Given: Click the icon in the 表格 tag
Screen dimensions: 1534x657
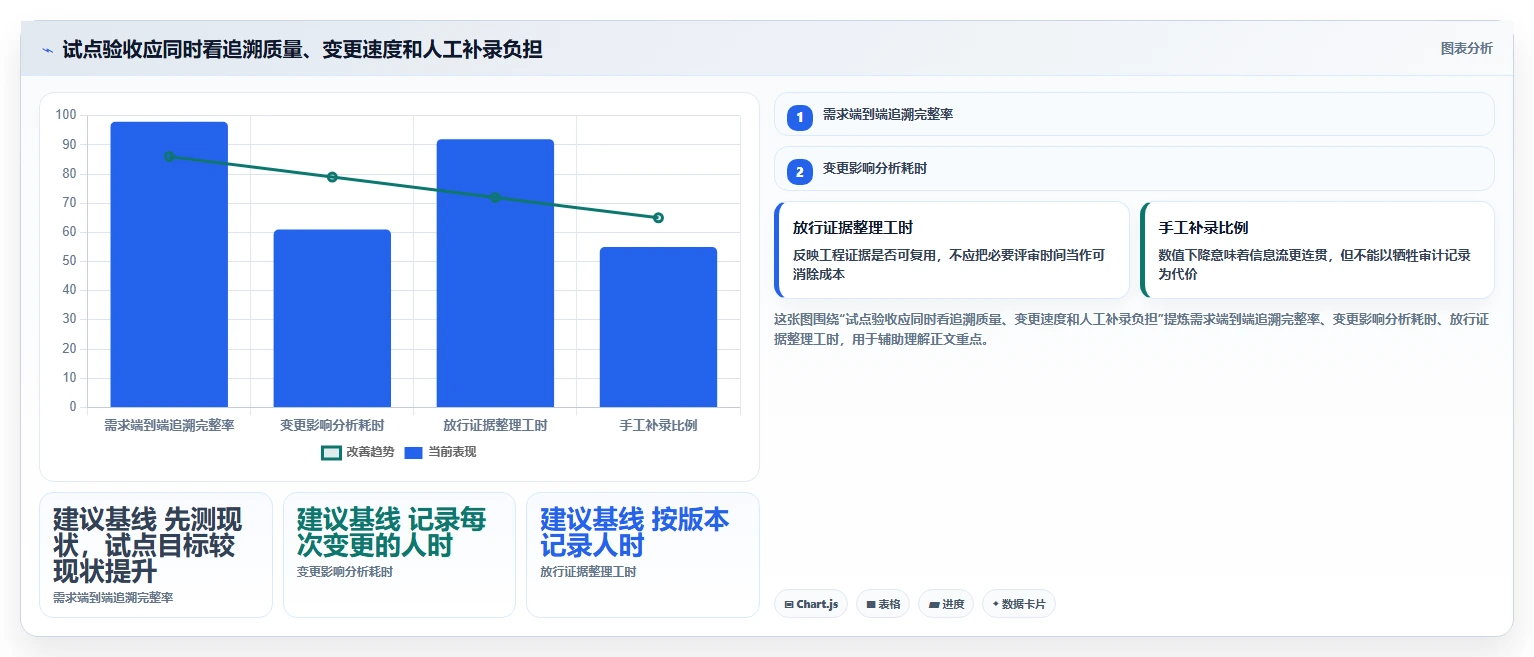Looking at the screenshot, I should tap(871, 604).
